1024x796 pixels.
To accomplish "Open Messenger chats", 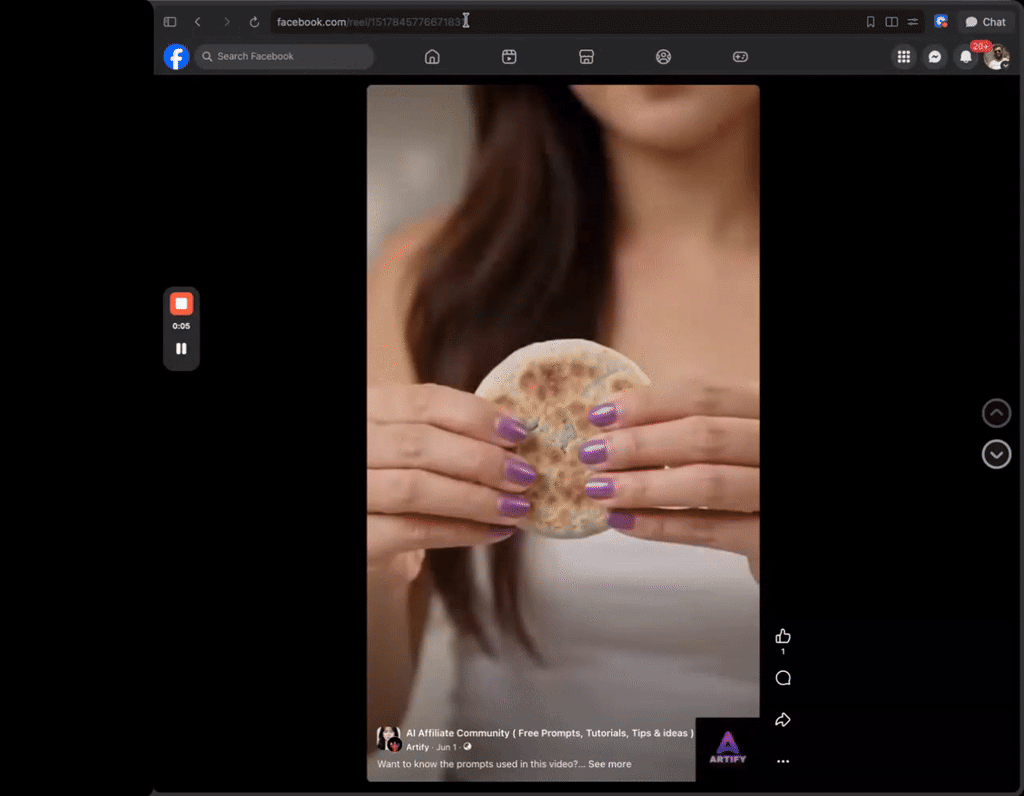I will [935, 57].
